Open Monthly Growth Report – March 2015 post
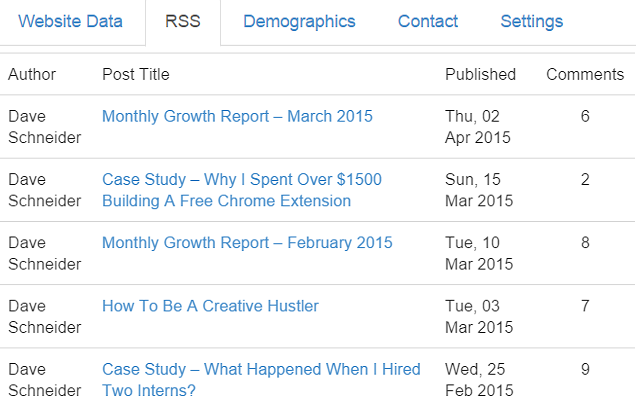640x400 pixels. click(237, 116)
